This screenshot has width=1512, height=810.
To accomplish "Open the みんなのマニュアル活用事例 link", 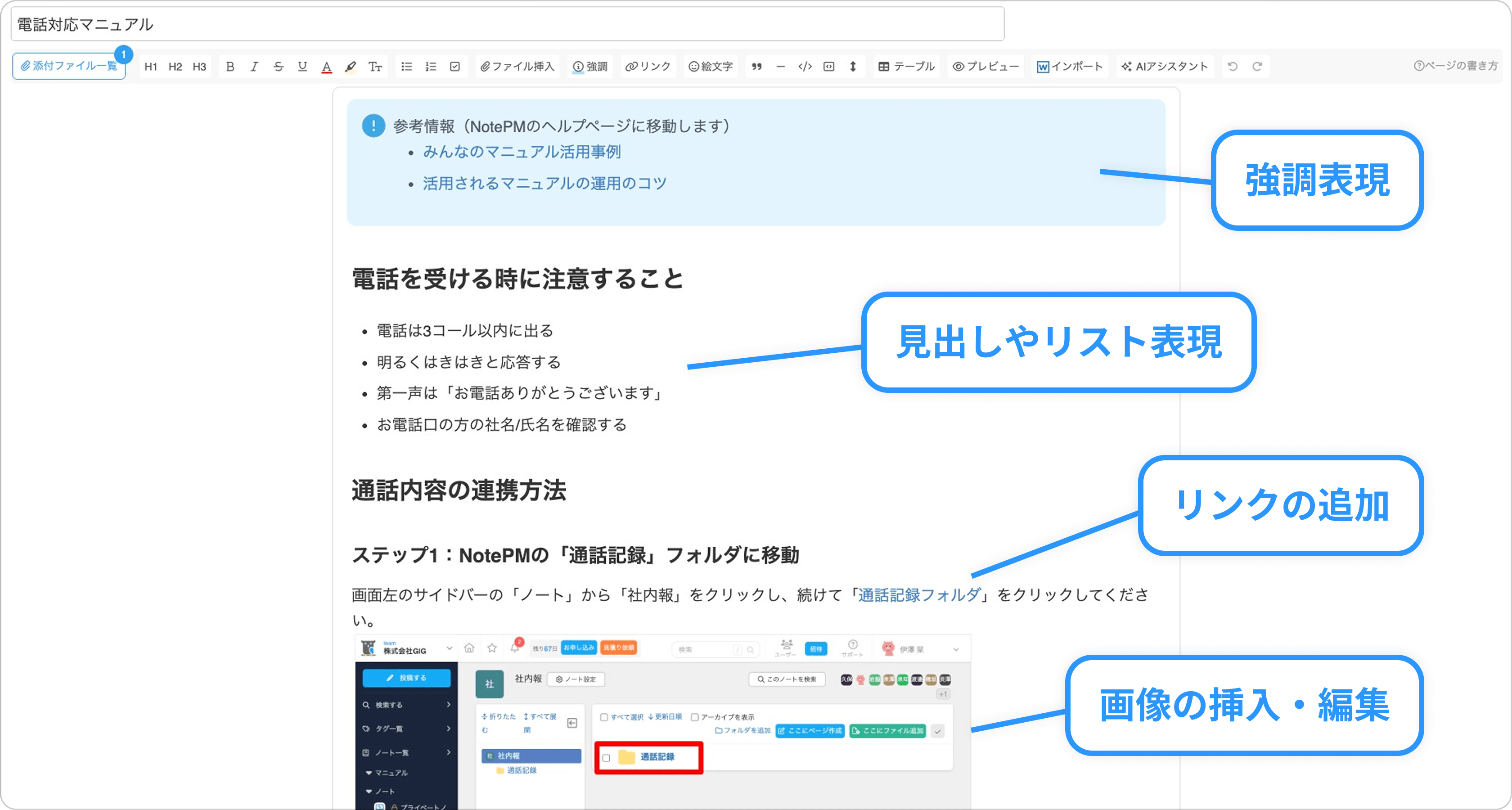I will 522,152.
